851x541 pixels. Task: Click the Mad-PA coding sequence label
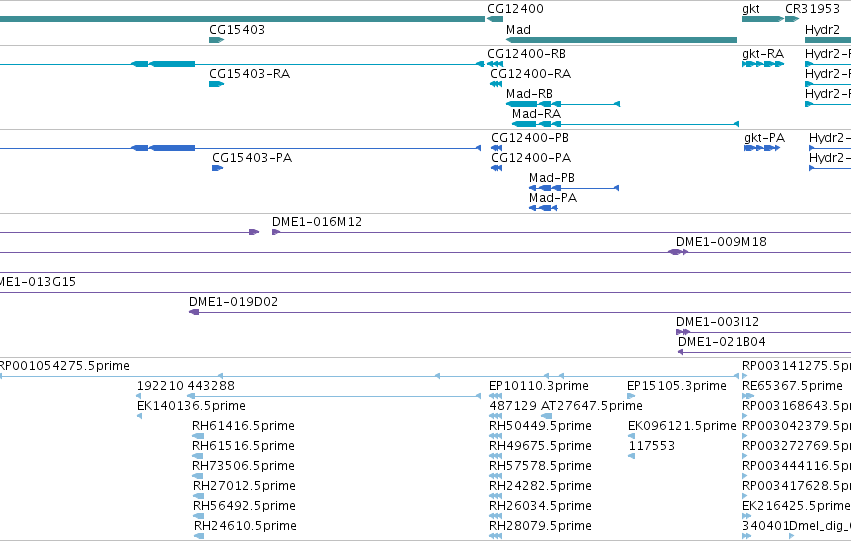tap(553, 198)
